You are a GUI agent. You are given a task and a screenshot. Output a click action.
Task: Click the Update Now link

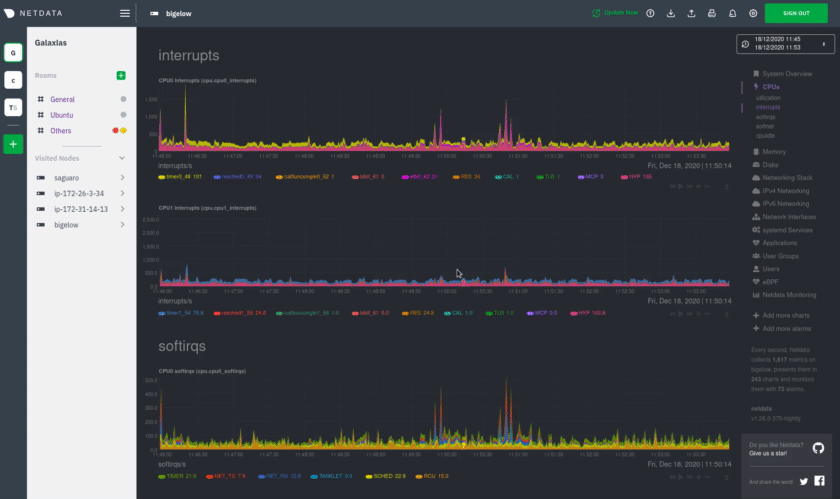[x=615, y=13]
